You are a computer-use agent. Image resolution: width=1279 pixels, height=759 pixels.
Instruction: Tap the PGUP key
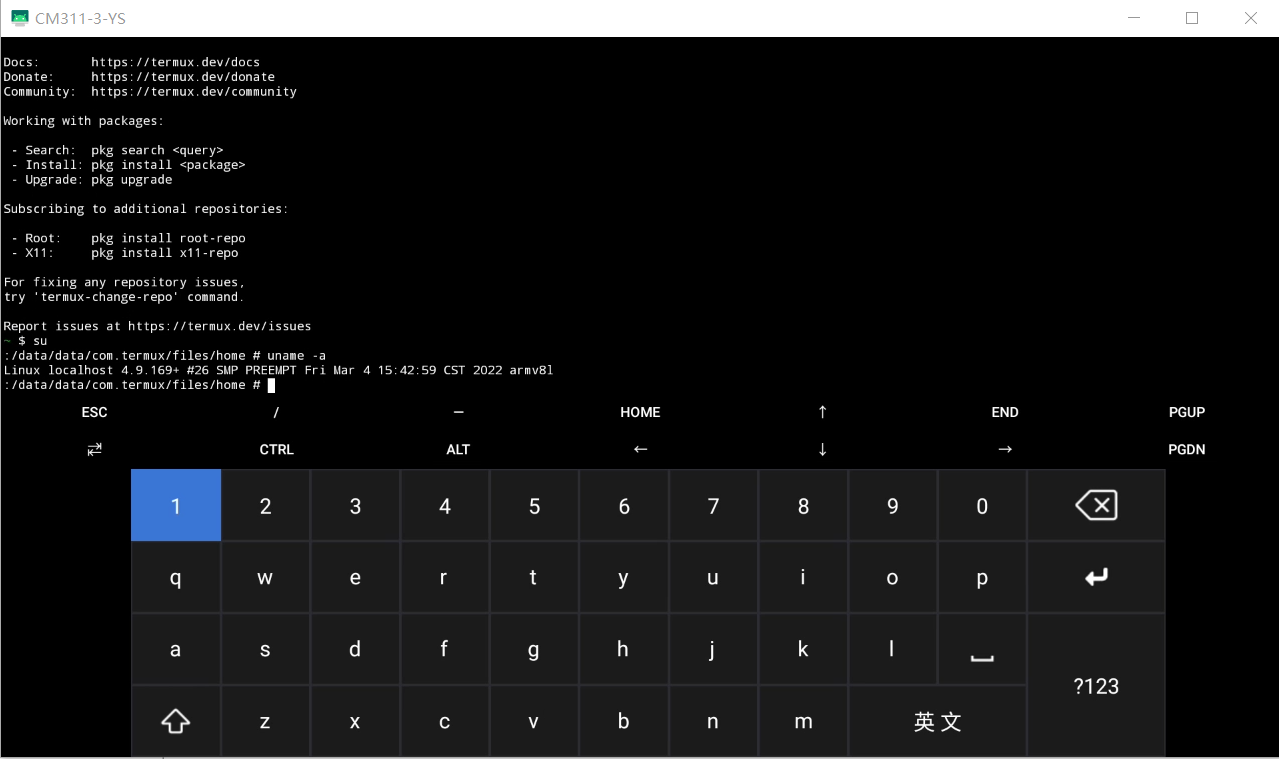tap(1186, 412)
